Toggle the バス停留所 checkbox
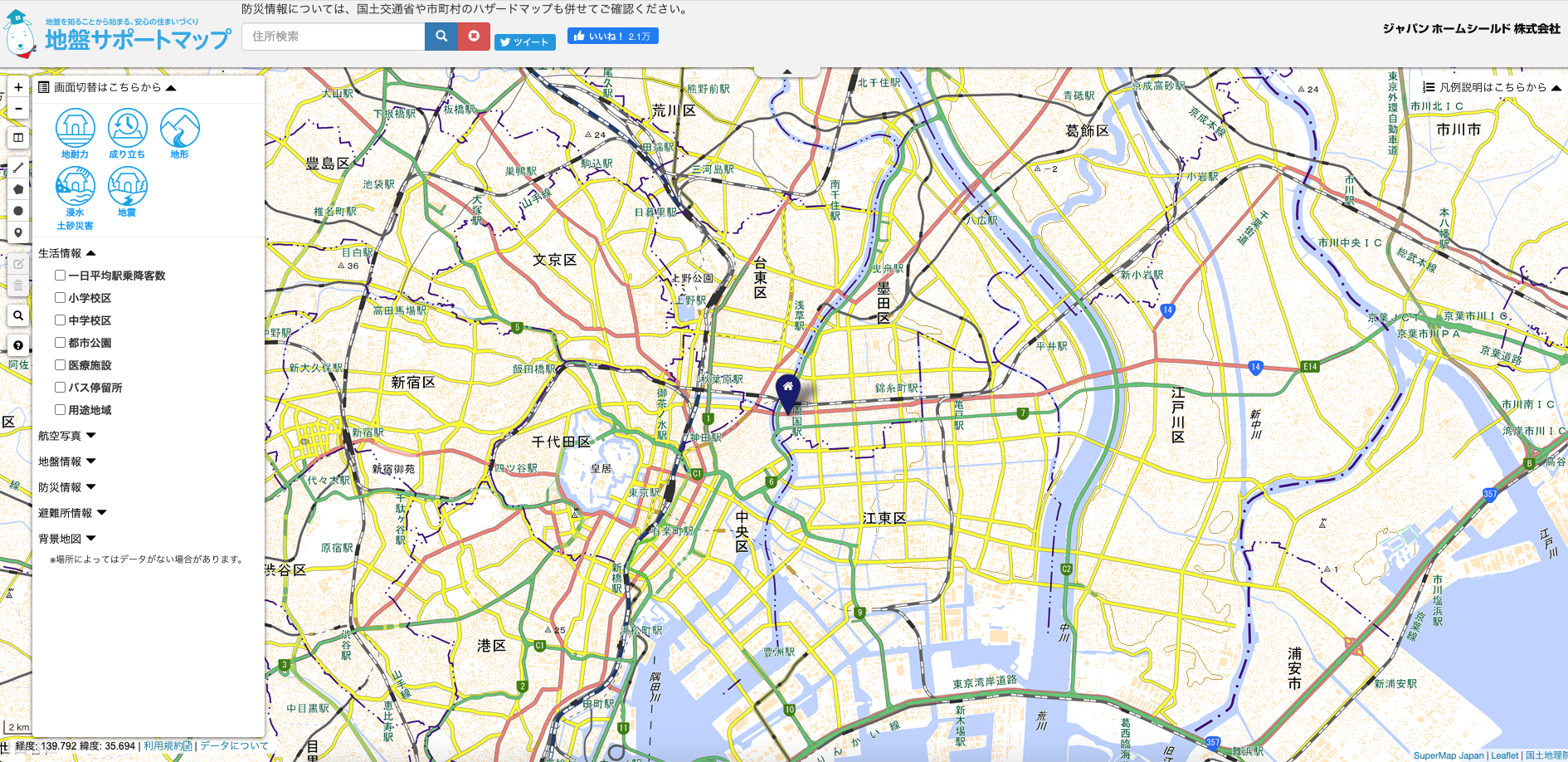Image resolution: width=1568 pixels, height=762 pixels. click(x=60, y=387)
